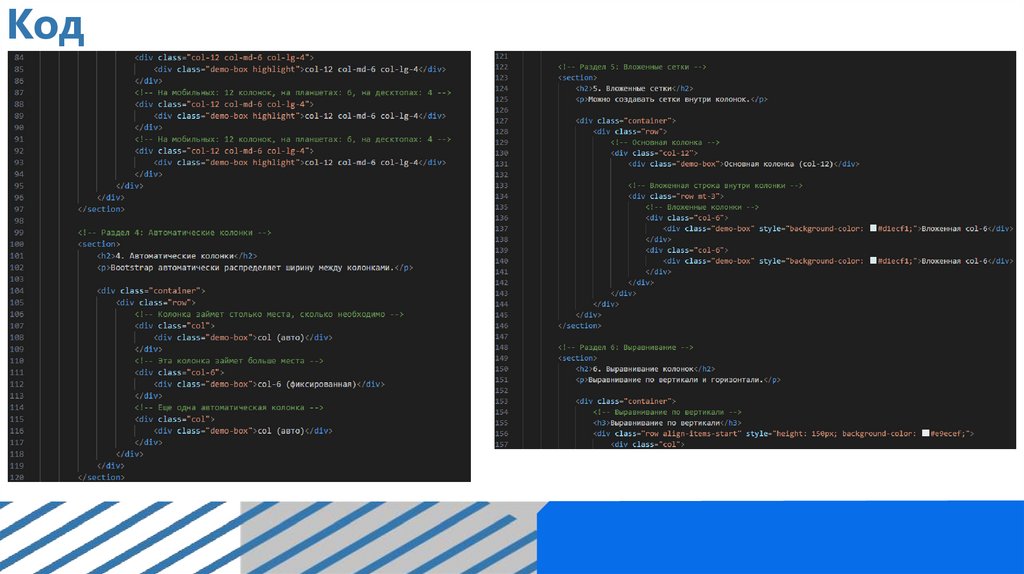
Task: Click paragraph "Можно создавать сетки внутри колонок."
Action: point(669,99)
